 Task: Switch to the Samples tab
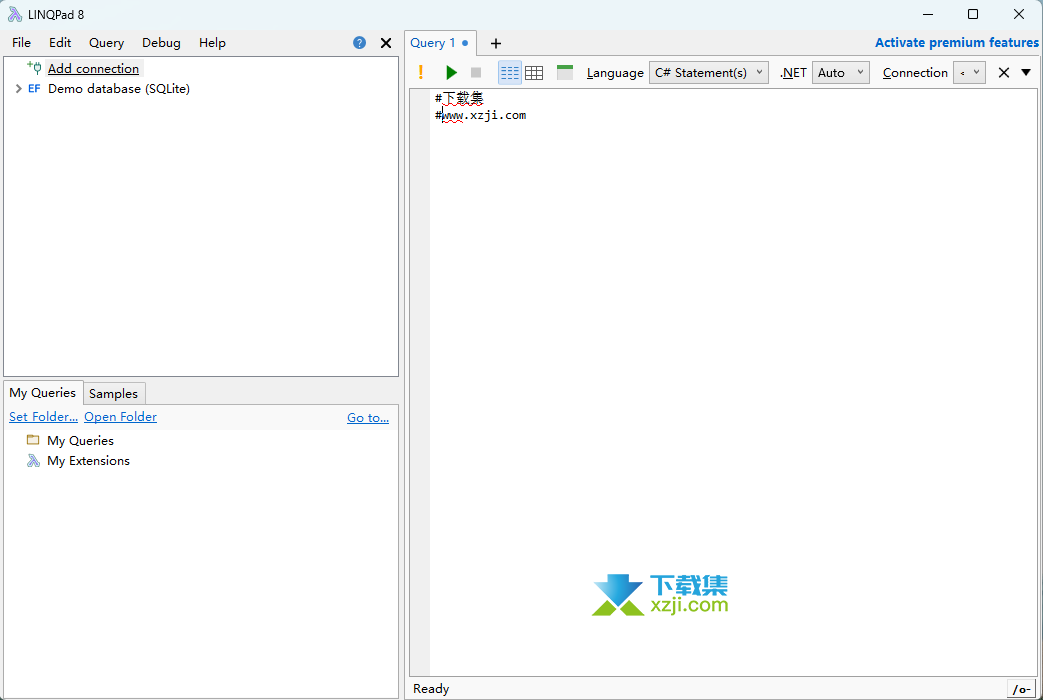pos(114,393)
